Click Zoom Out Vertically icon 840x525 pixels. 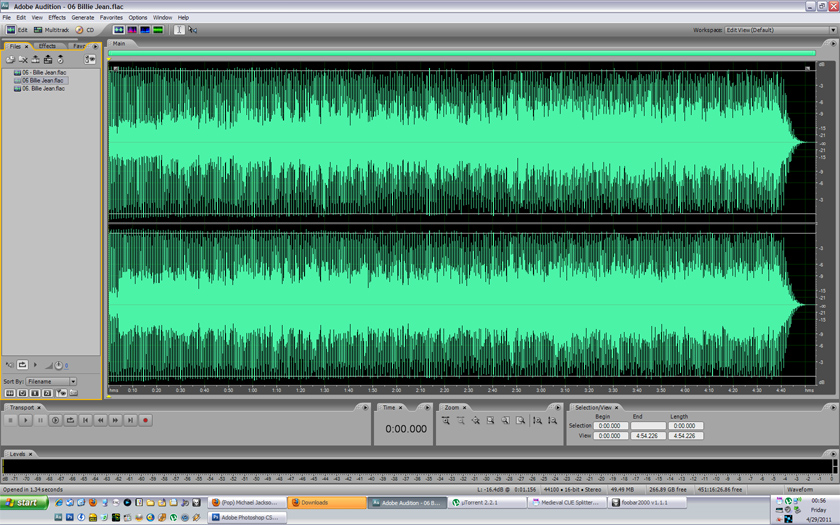[x=552, y=421]
